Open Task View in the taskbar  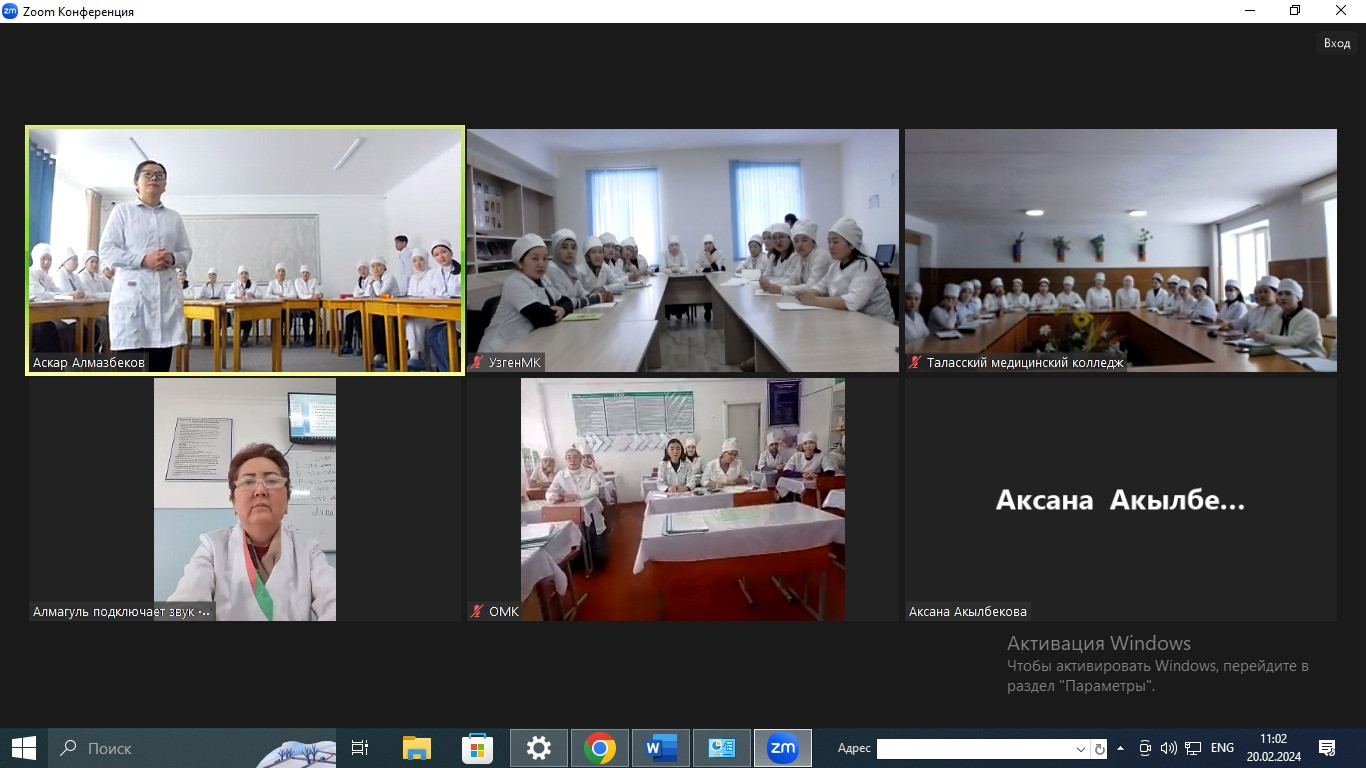(360, 748)
